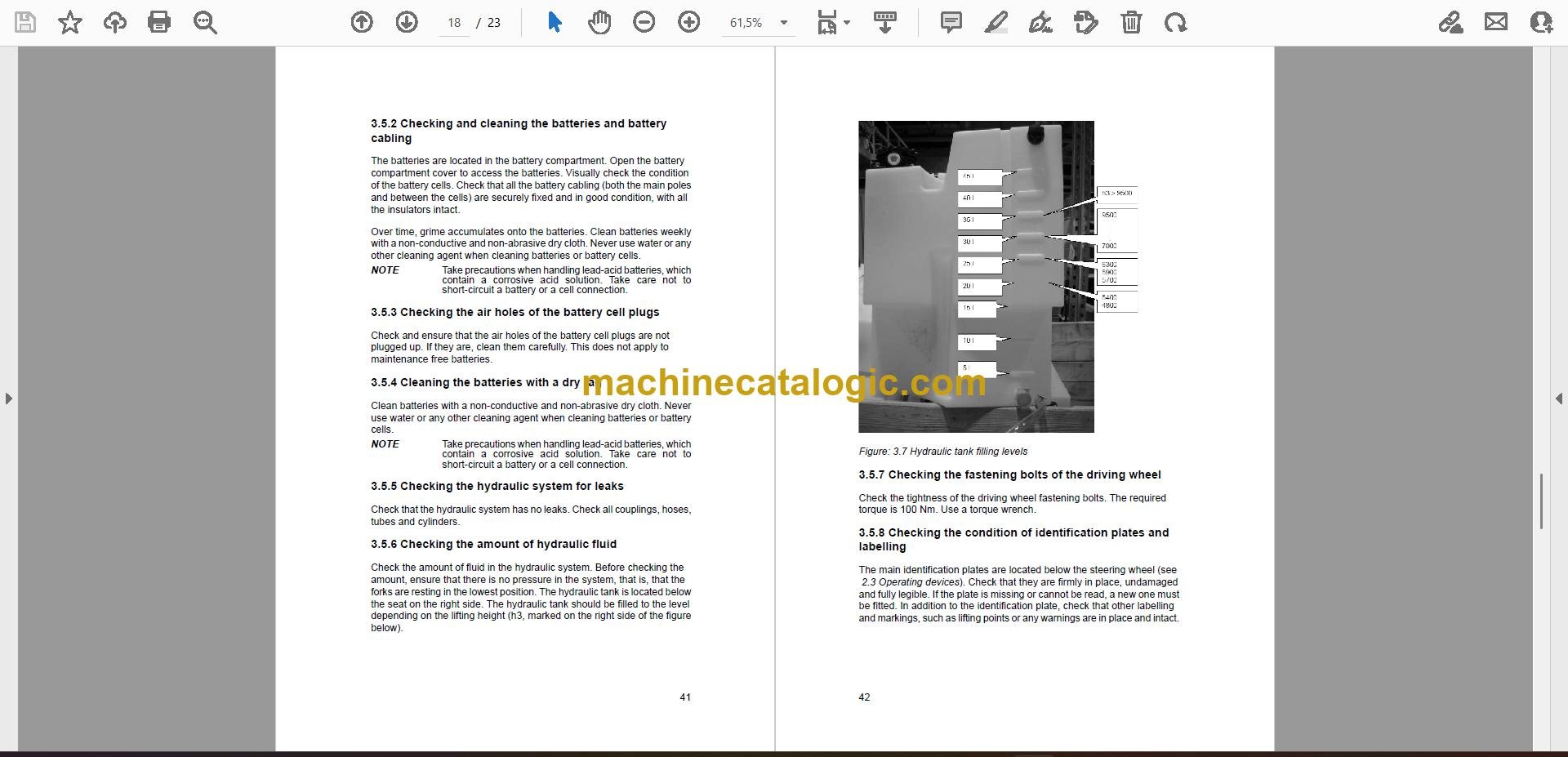Click page number 41 at page bottom
Image resolution: width=1568 pixels, height=757 pixels.
click(685, 697)
